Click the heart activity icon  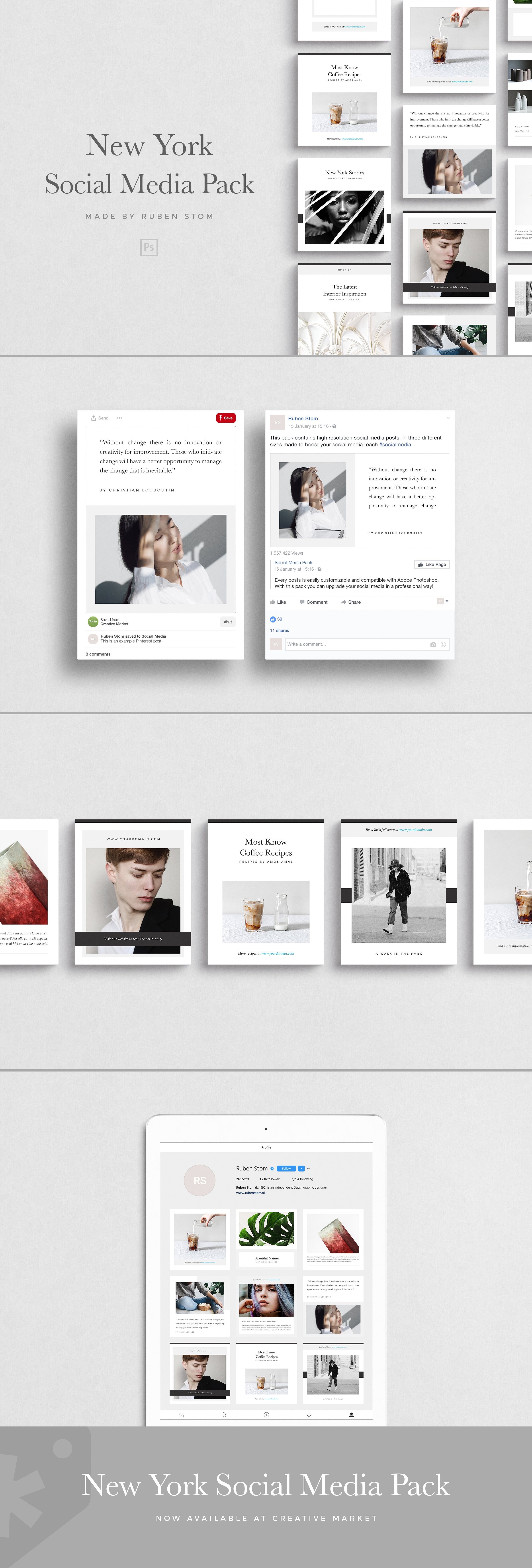(309, 1415)
